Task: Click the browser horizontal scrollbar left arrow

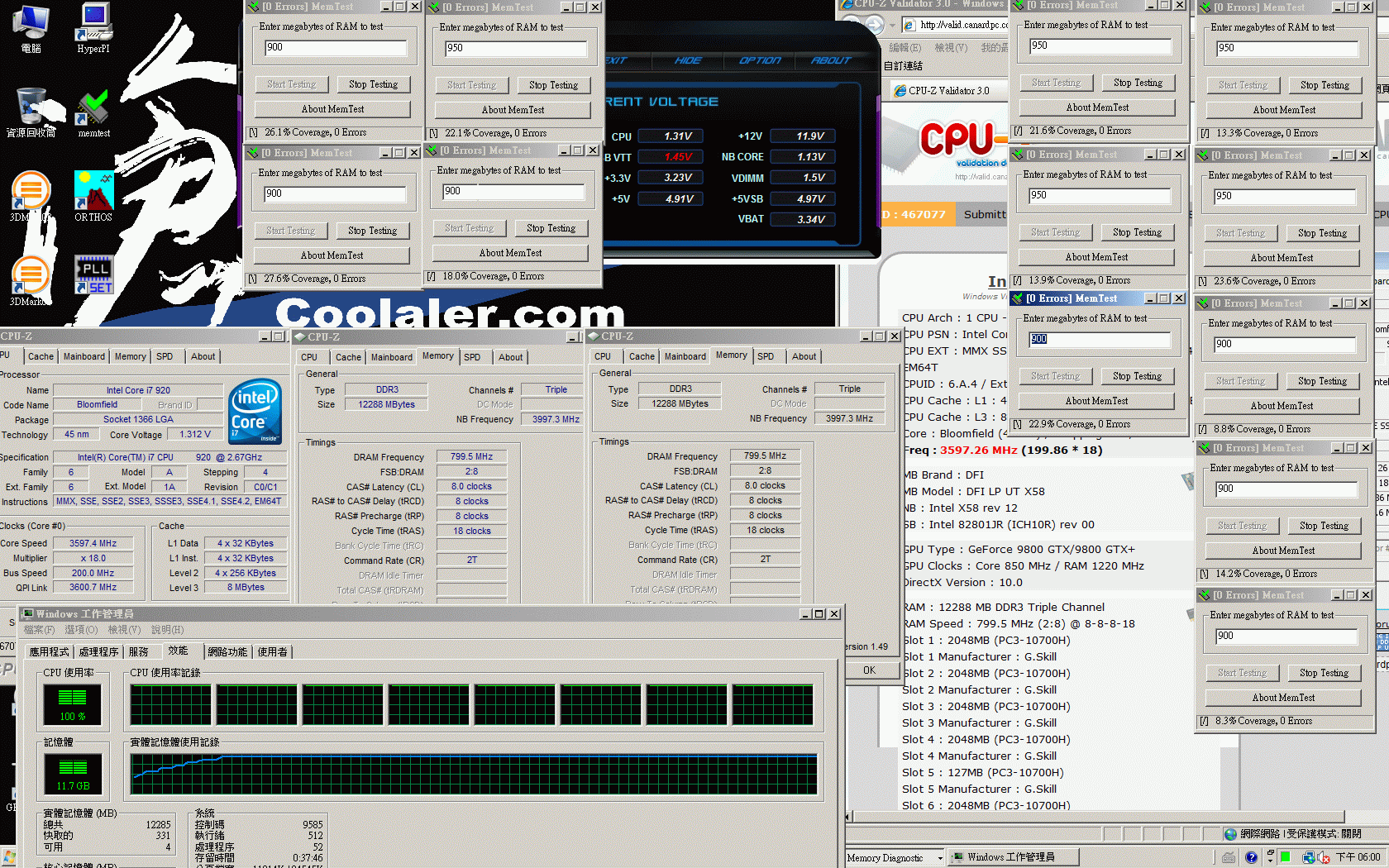Action: pos(849,817)
